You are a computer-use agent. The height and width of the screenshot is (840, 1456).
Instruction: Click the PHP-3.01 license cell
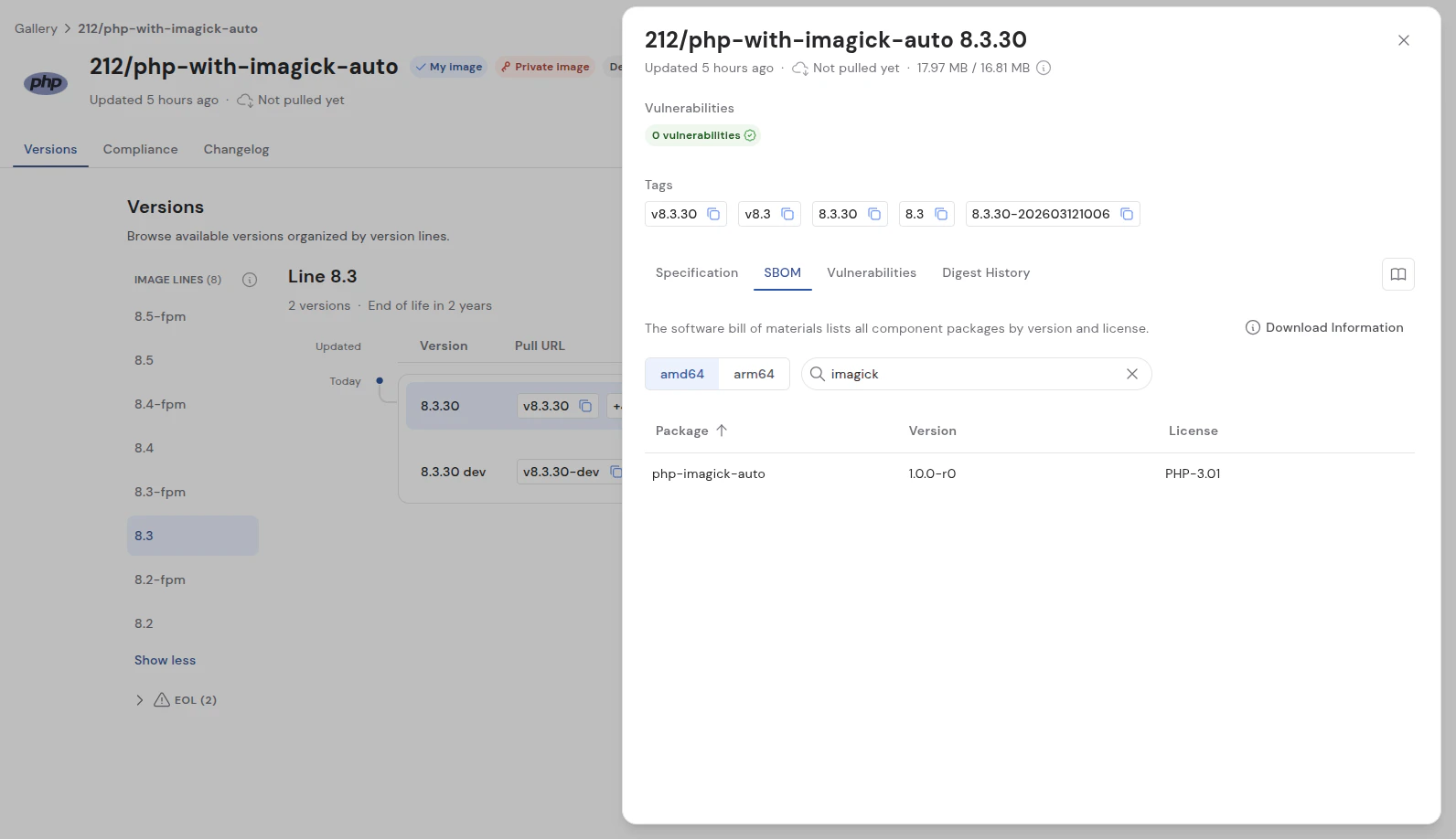pos(1193,473)
